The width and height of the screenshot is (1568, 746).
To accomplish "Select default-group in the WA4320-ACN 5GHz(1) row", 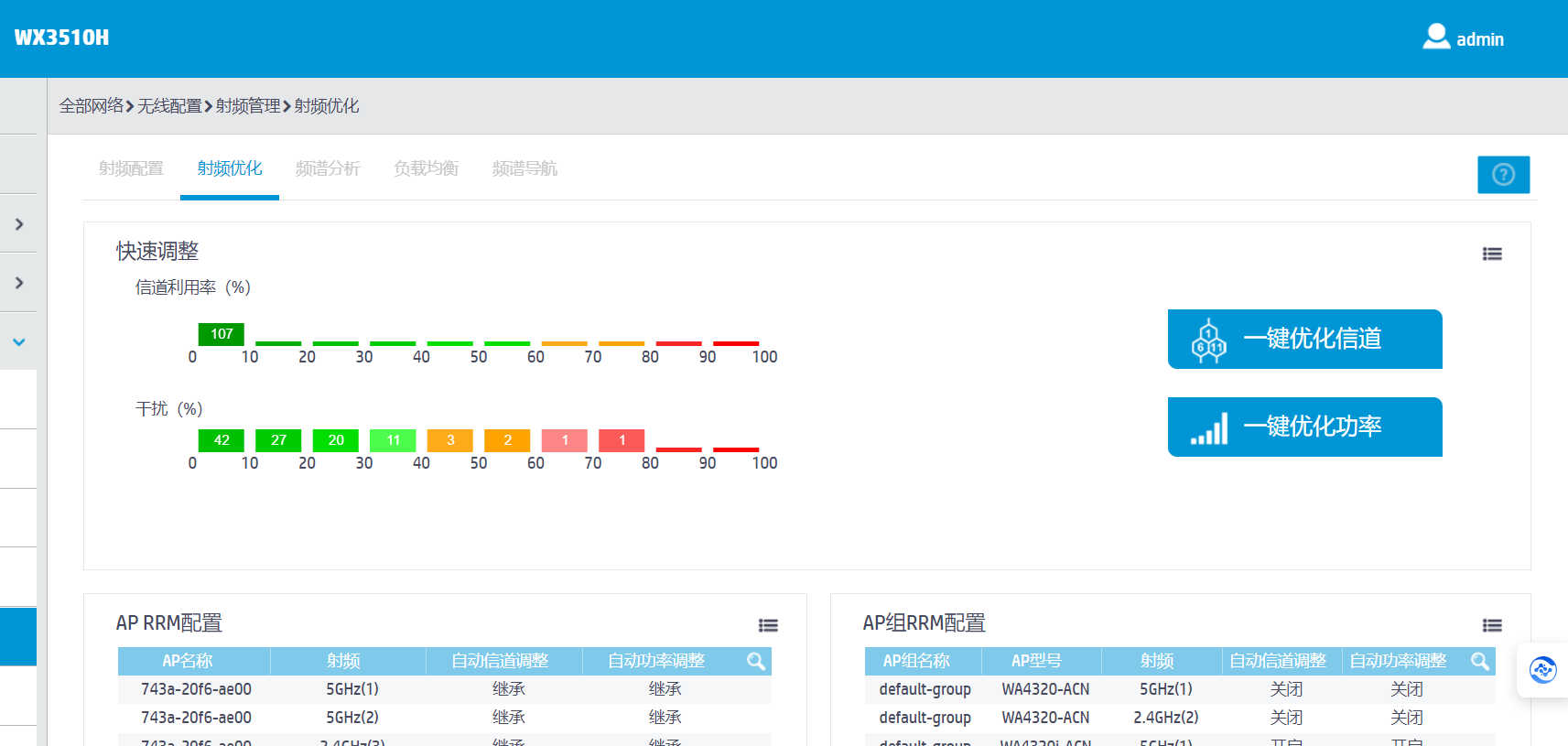I will point(925,689).
